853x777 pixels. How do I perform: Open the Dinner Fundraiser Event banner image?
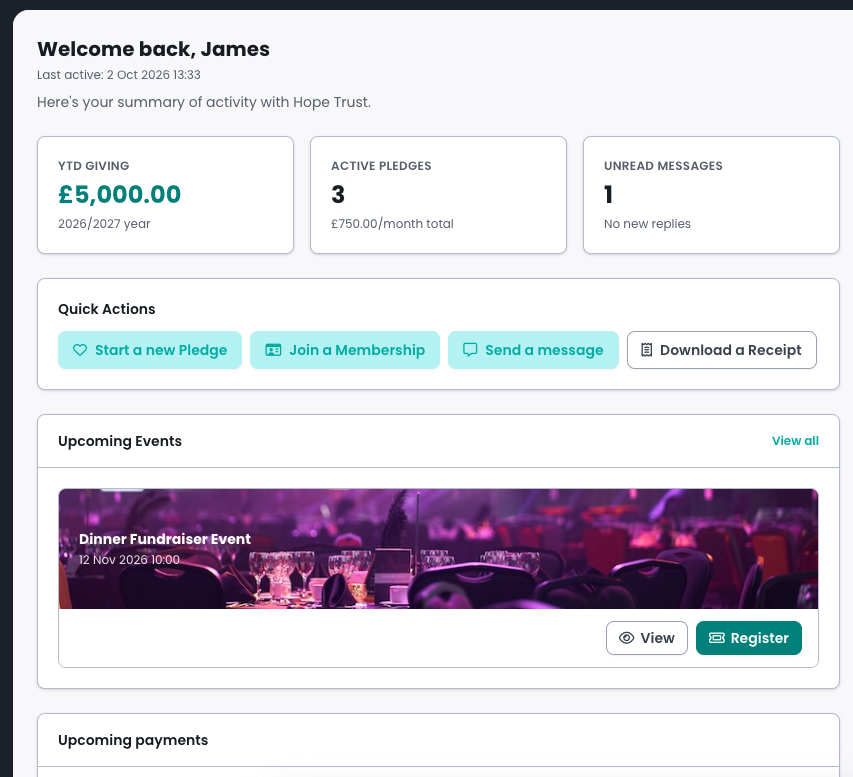click(438, 548)
